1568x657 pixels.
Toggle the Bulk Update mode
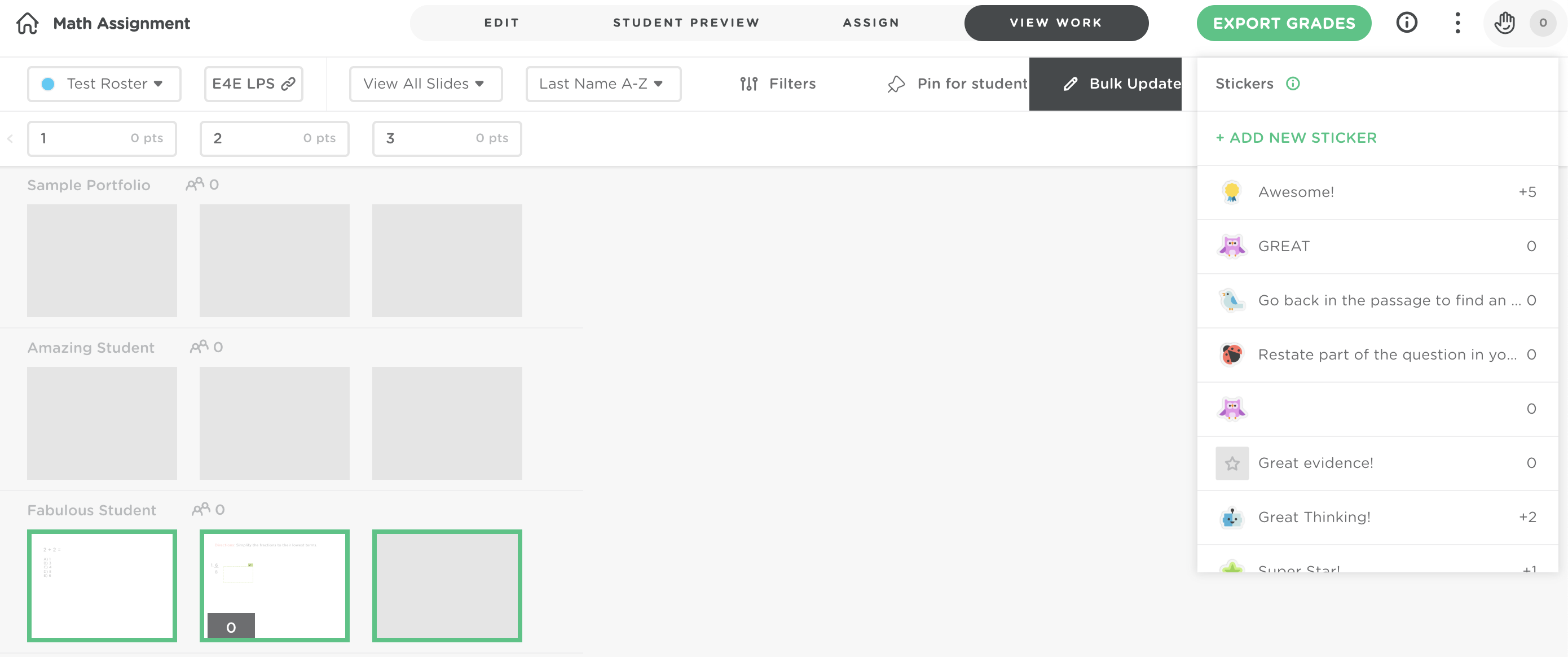tap(1105, 84)
